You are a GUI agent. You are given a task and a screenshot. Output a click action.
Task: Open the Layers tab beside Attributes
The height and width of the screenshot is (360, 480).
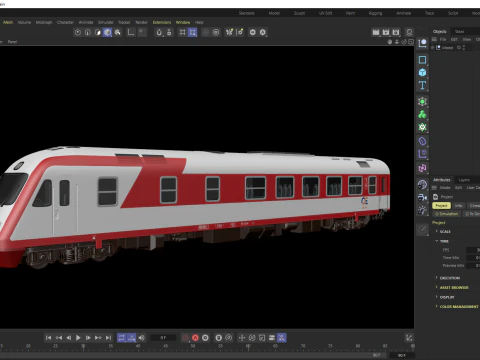tap(464, 180)
